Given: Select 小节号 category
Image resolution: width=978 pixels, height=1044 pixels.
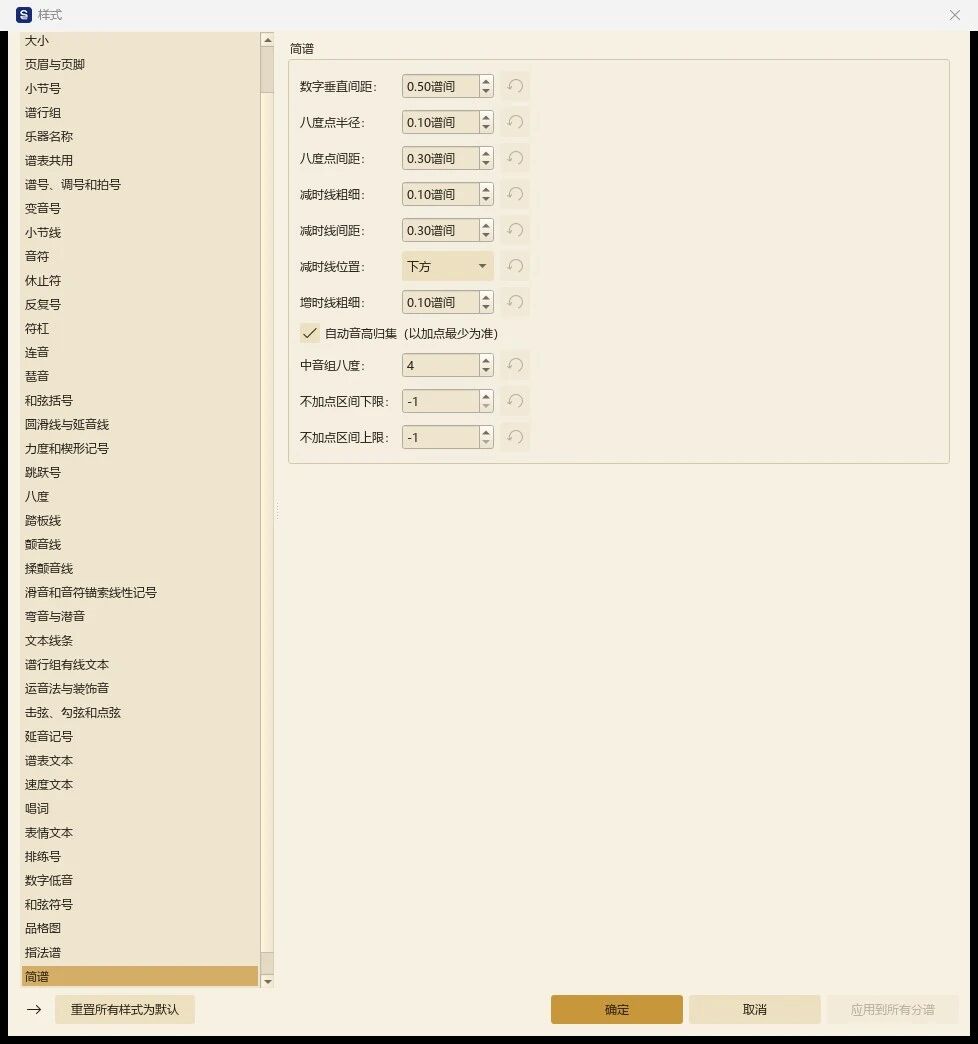Looking at the screenshot, I should 140,89.
